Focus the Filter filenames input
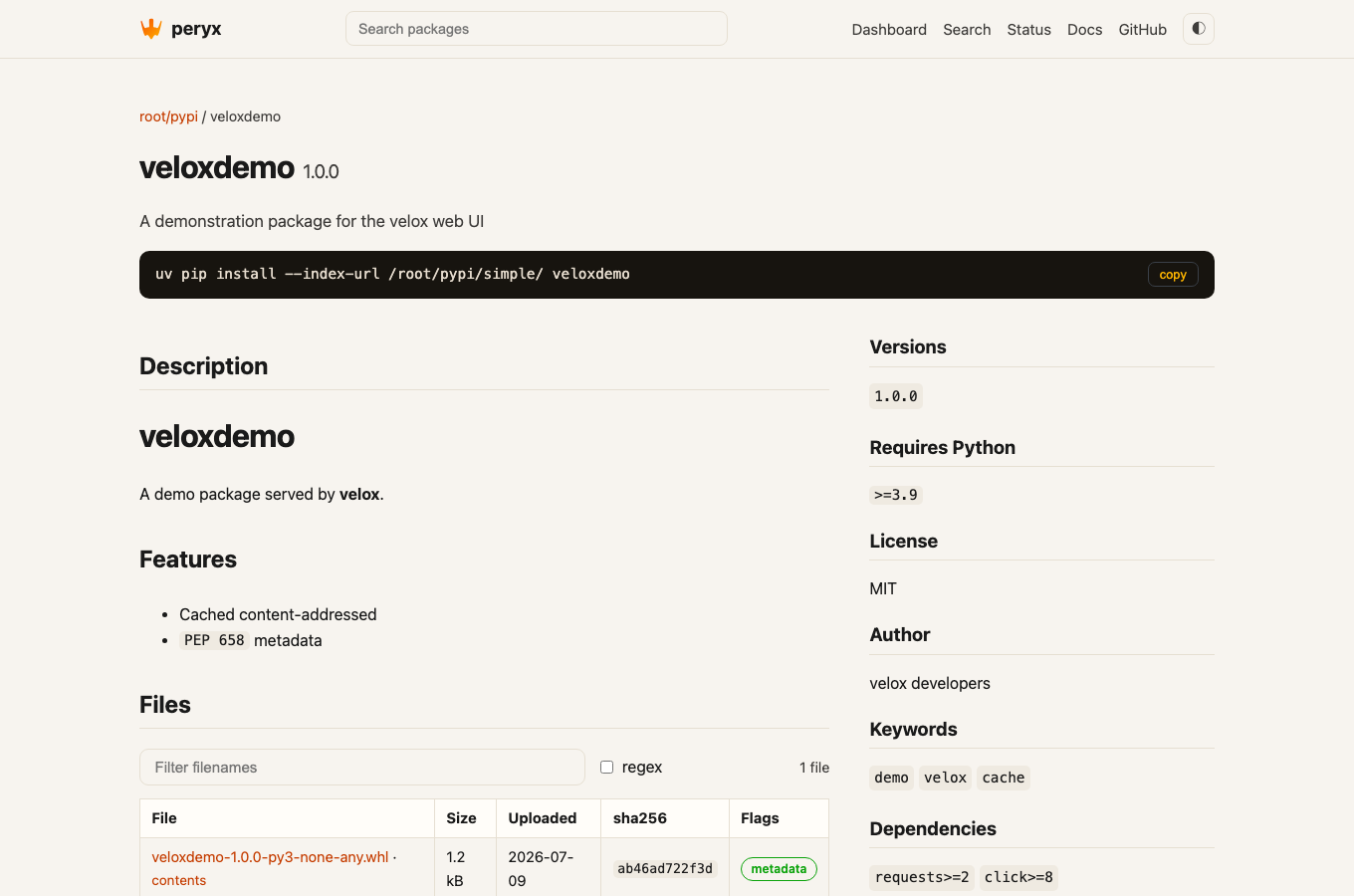Image resolution: width=1354 pixels, height=896 pixels. [x=362, y=768]
